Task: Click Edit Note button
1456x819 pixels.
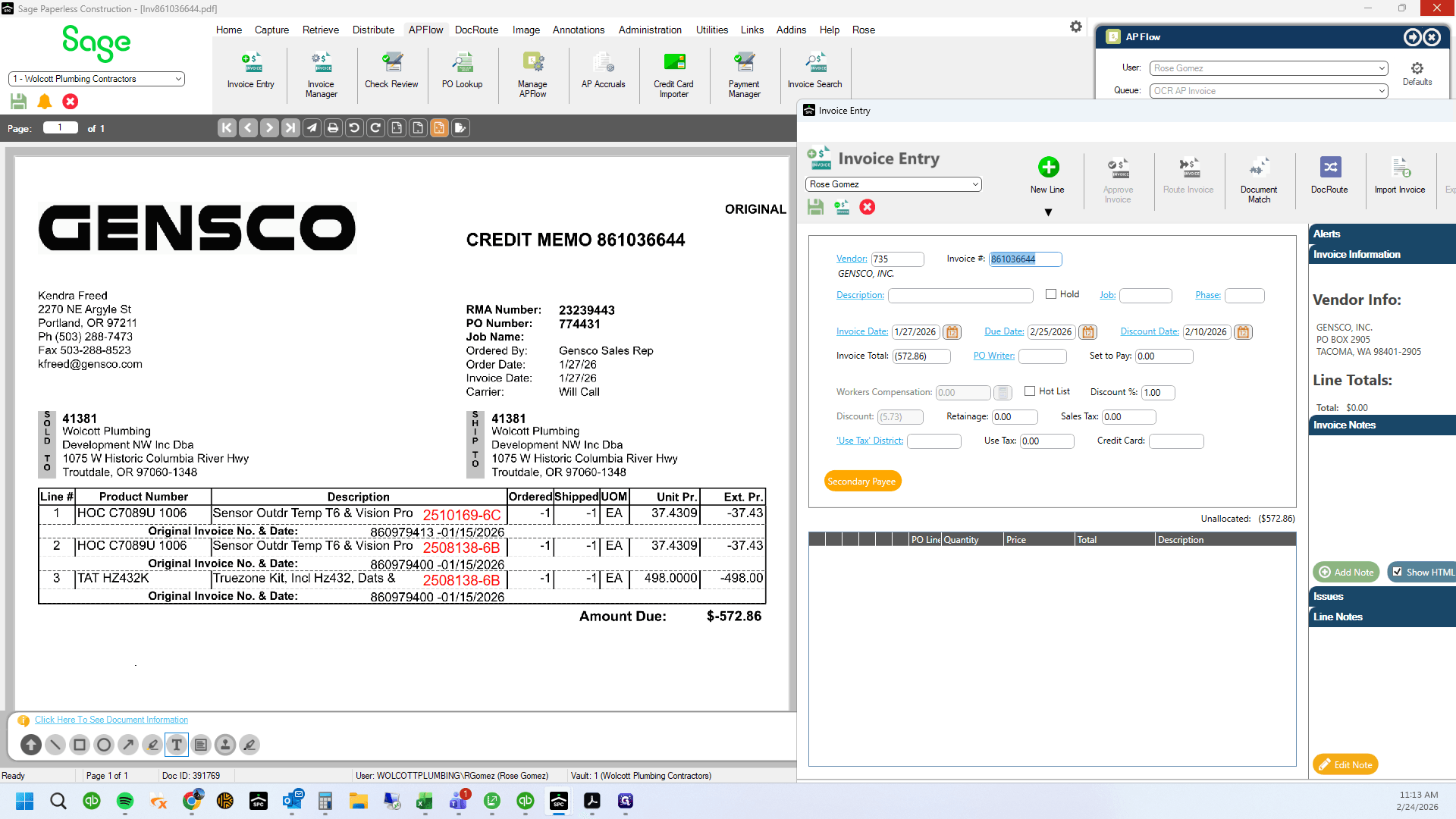Action: coord(1345,764)
